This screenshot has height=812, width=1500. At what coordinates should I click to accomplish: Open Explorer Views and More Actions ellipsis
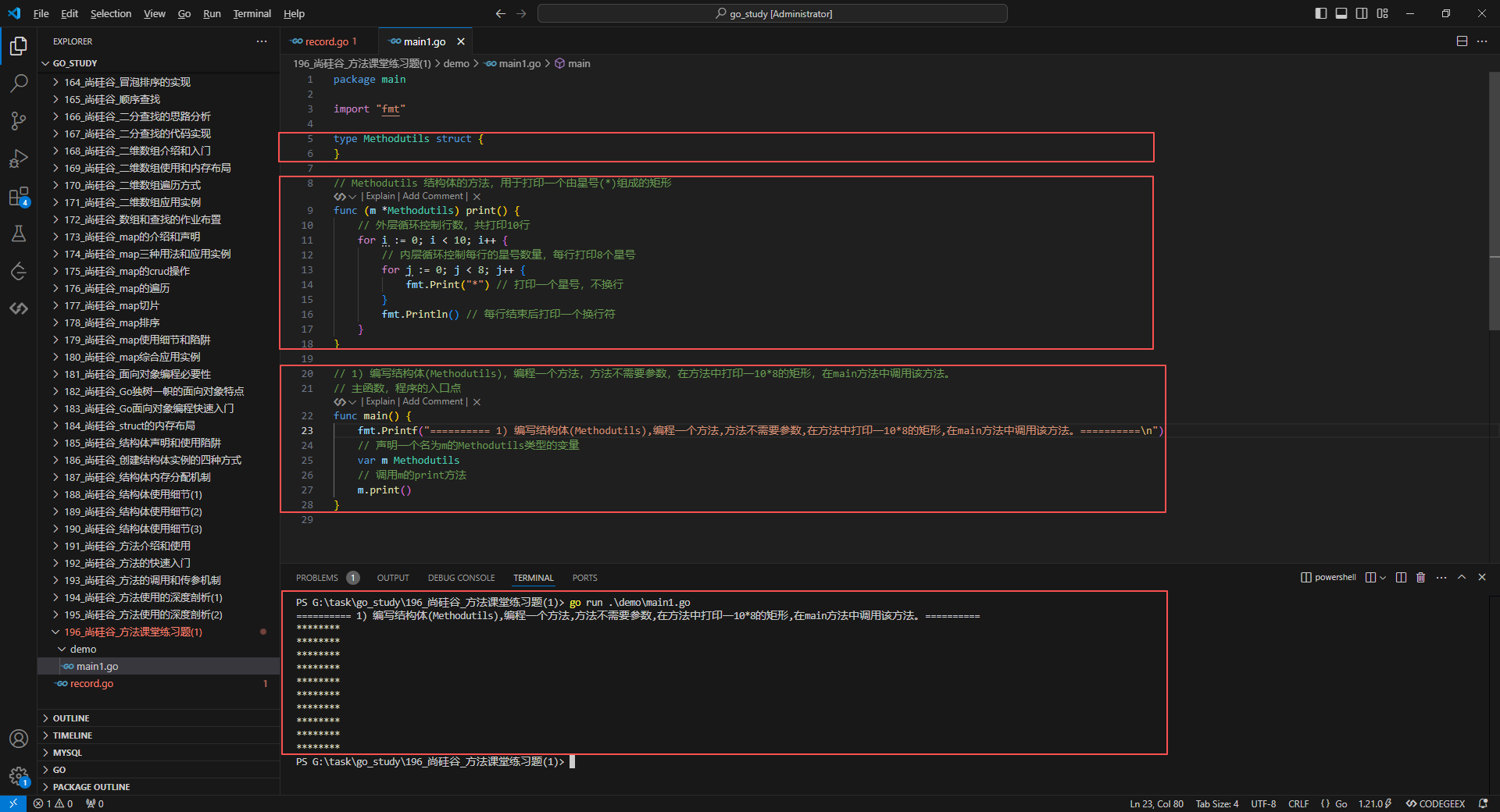pyautogui.click(x=262, y=41)
